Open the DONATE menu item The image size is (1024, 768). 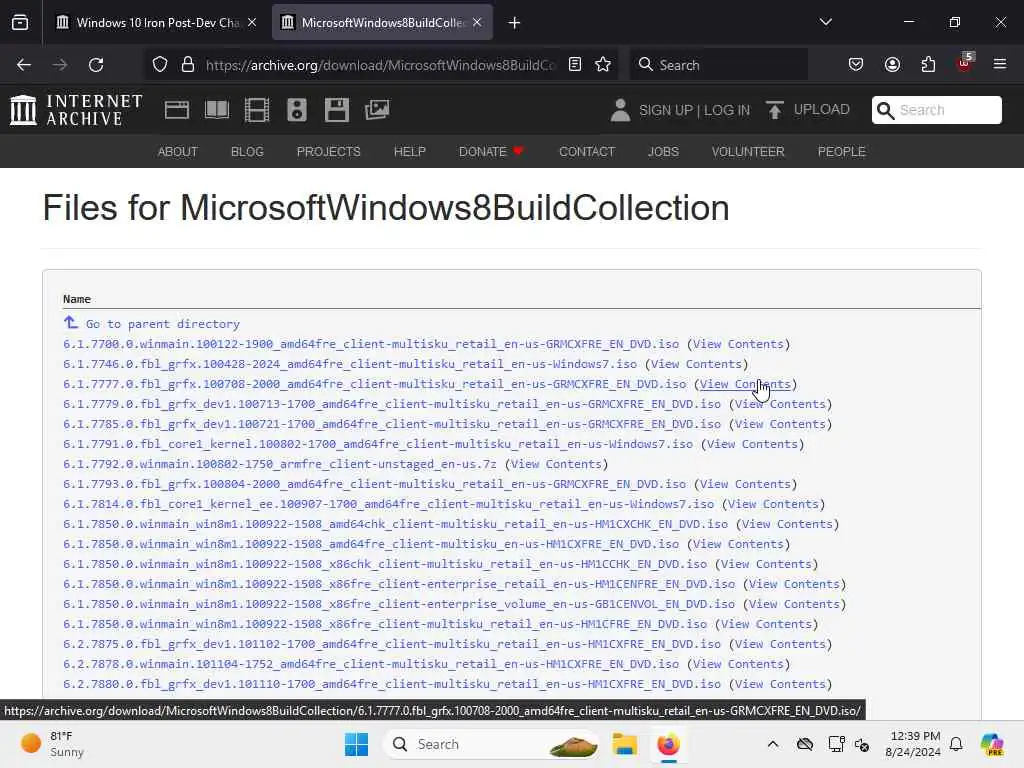coord(491,152)
